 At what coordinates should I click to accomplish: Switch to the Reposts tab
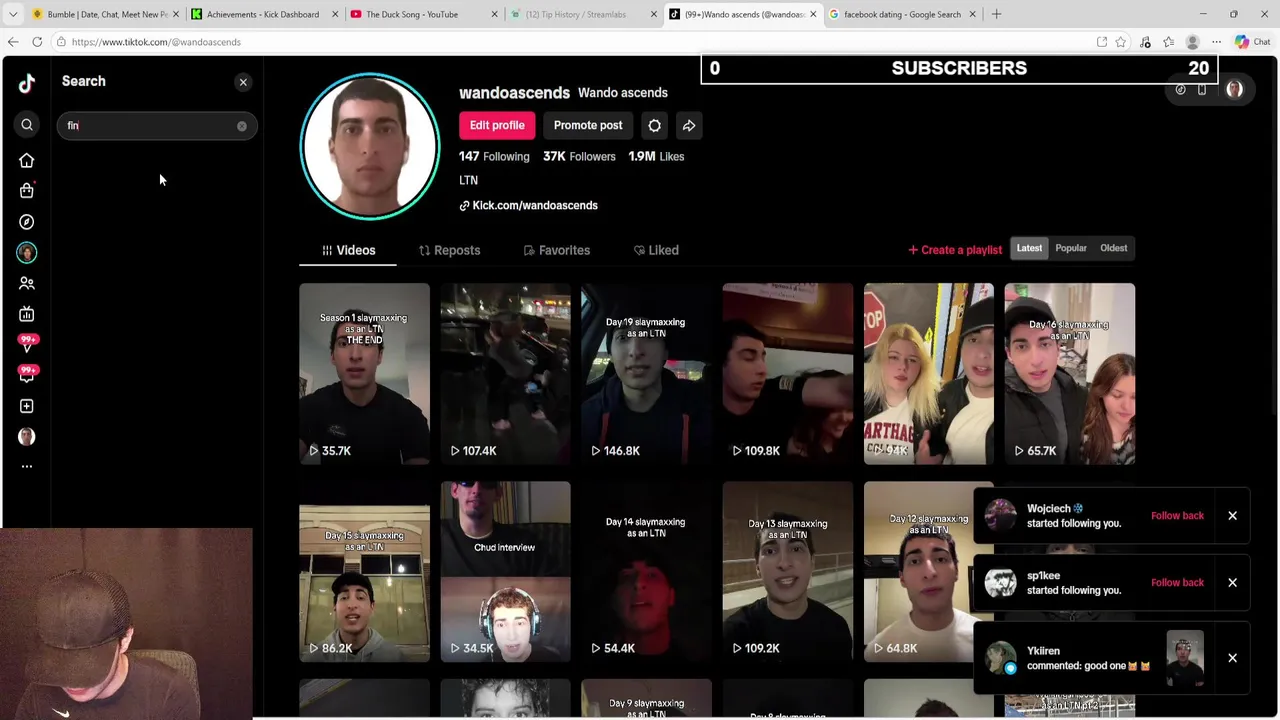coord(449,250)
